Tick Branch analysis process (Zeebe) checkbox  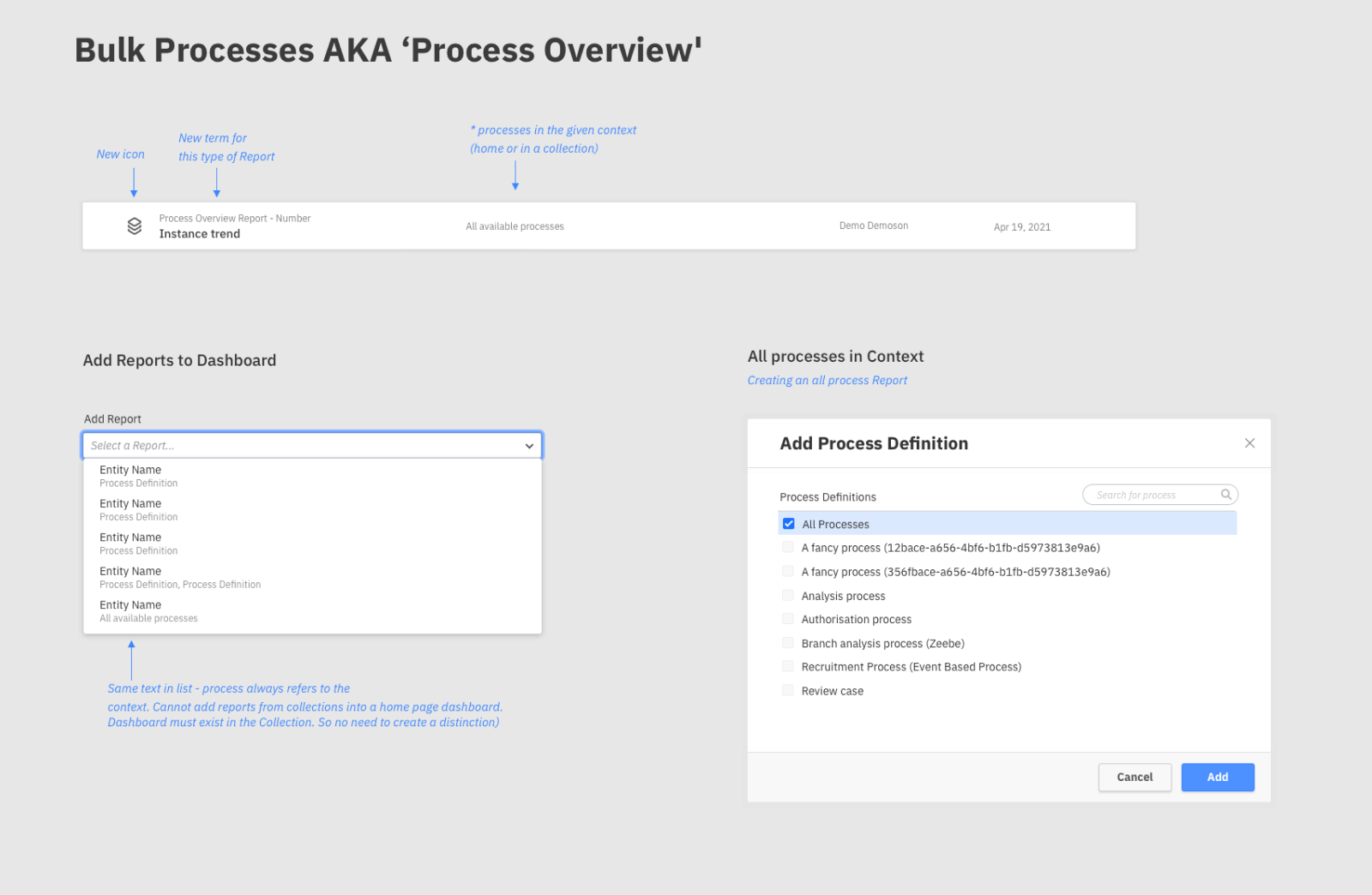coord(788,643)
